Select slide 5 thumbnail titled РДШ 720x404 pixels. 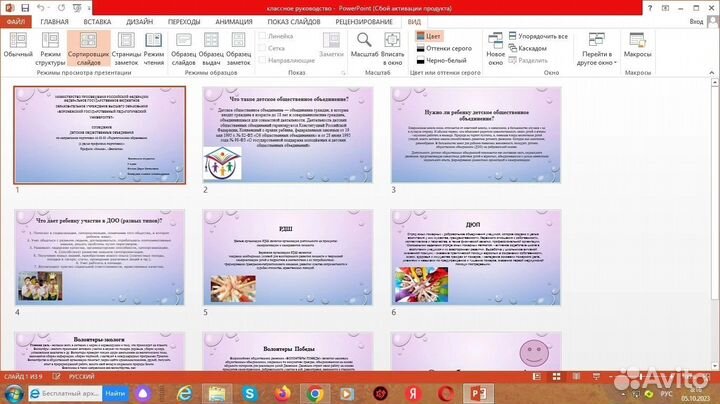pyautogui.click(x=287, y=258)
